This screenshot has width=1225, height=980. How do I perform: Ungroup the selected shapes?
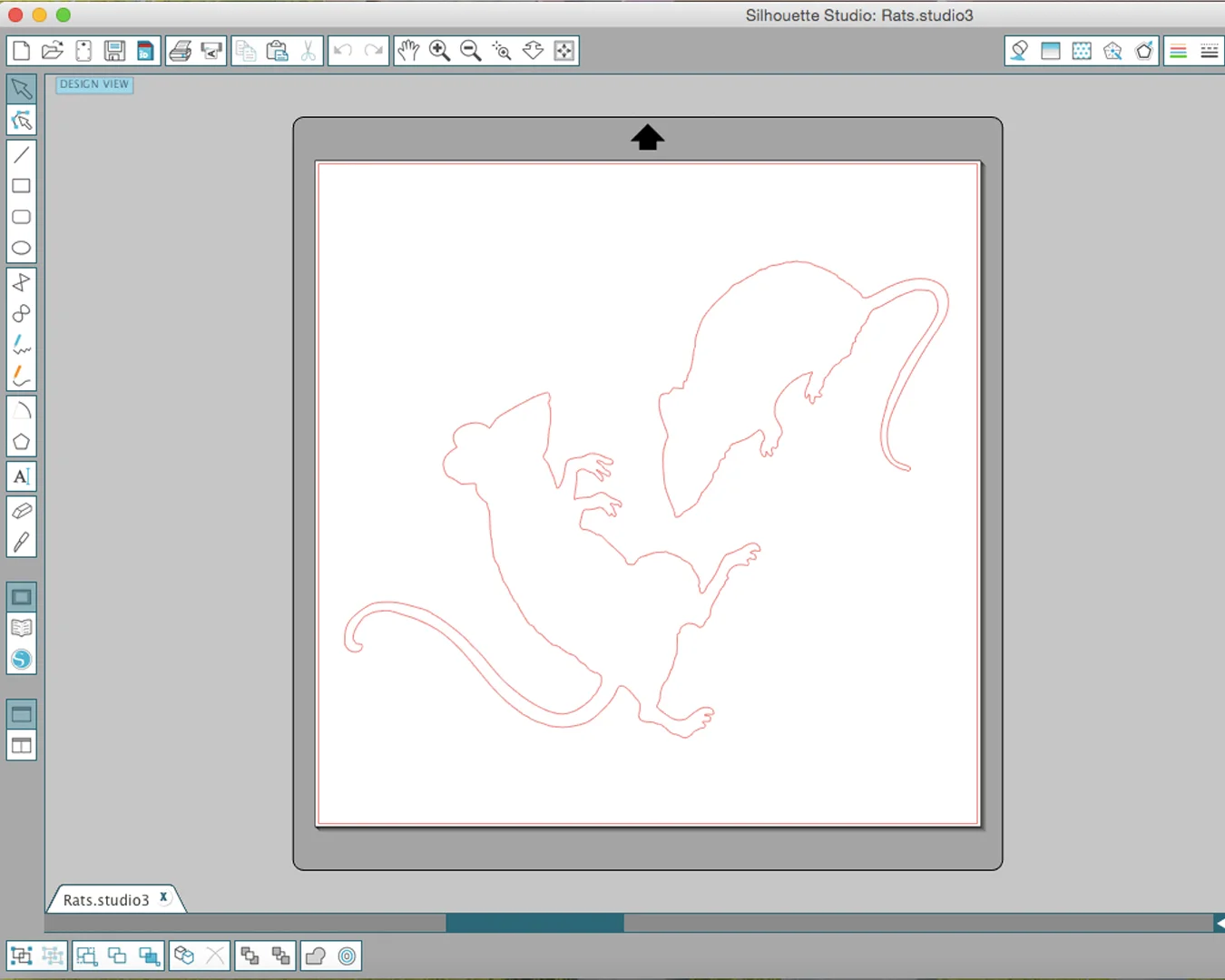tap(53, 955)
